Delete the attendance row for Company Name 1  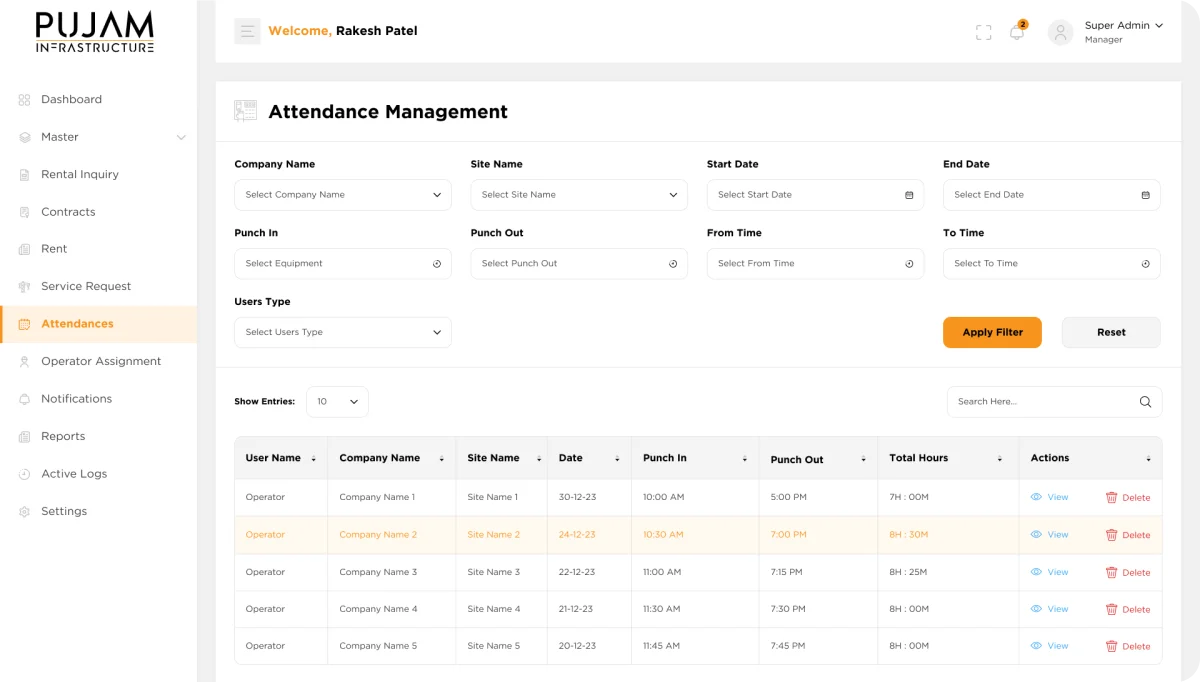click(1129, 496)
